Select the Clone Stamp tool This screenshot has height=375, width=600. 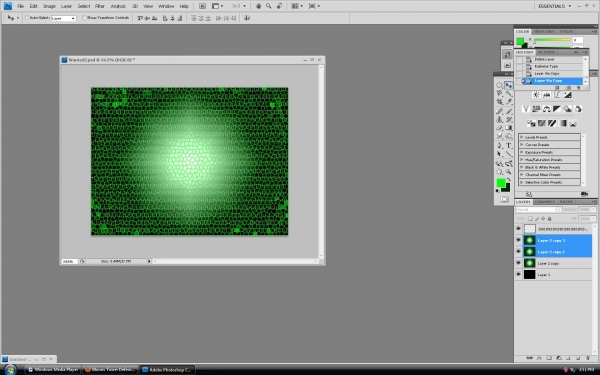[x=499, y=119]
